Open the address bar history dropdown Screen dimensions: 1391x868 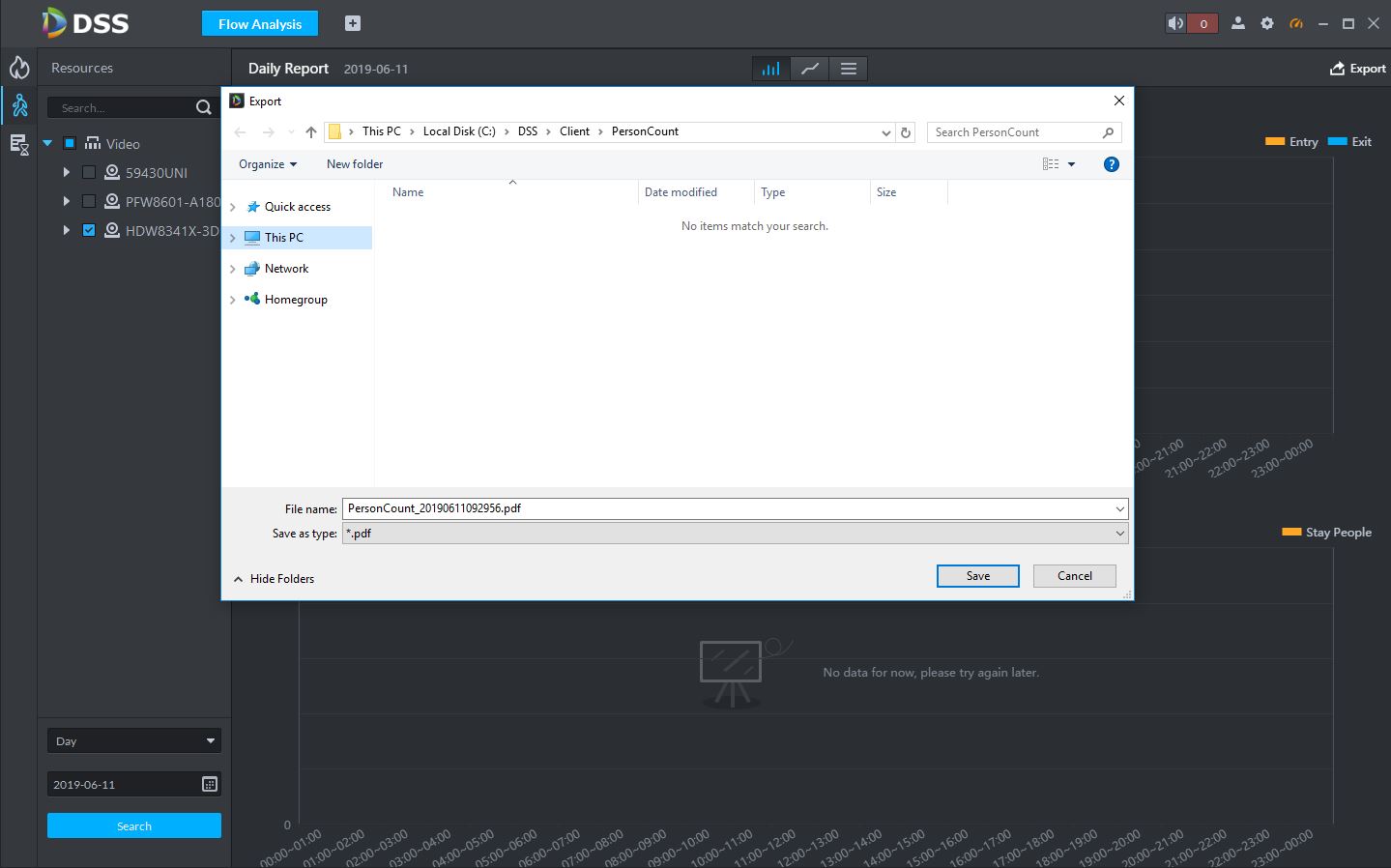885,132
